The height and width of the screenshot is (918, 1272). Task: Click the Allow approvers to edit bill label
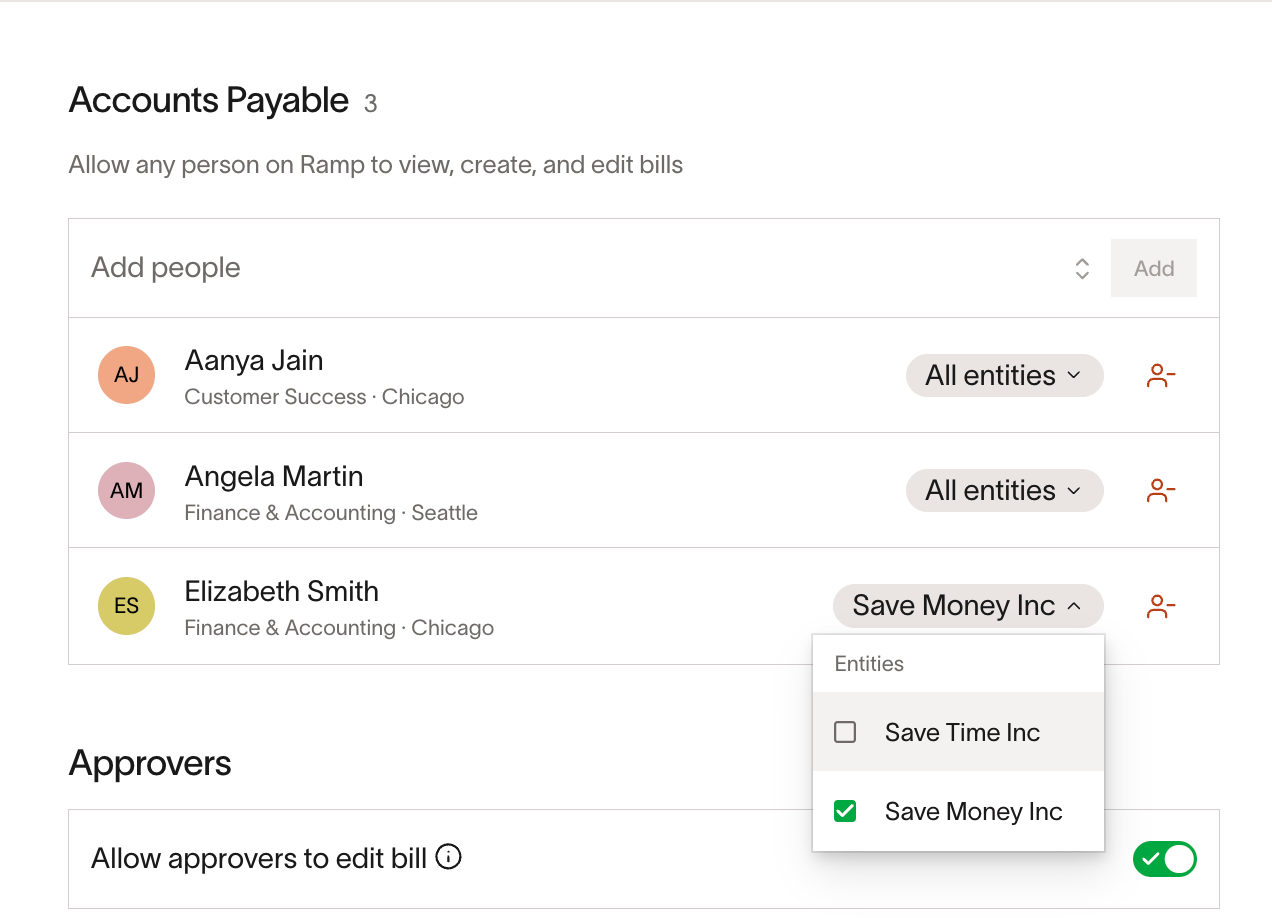259,858
